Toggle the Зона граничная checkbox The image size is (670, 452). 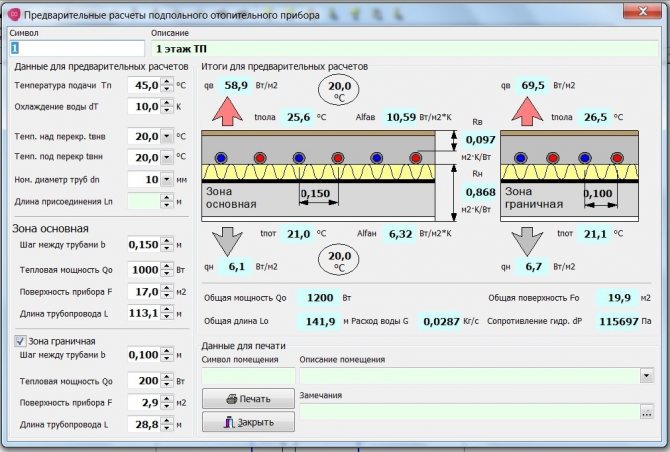20,341
